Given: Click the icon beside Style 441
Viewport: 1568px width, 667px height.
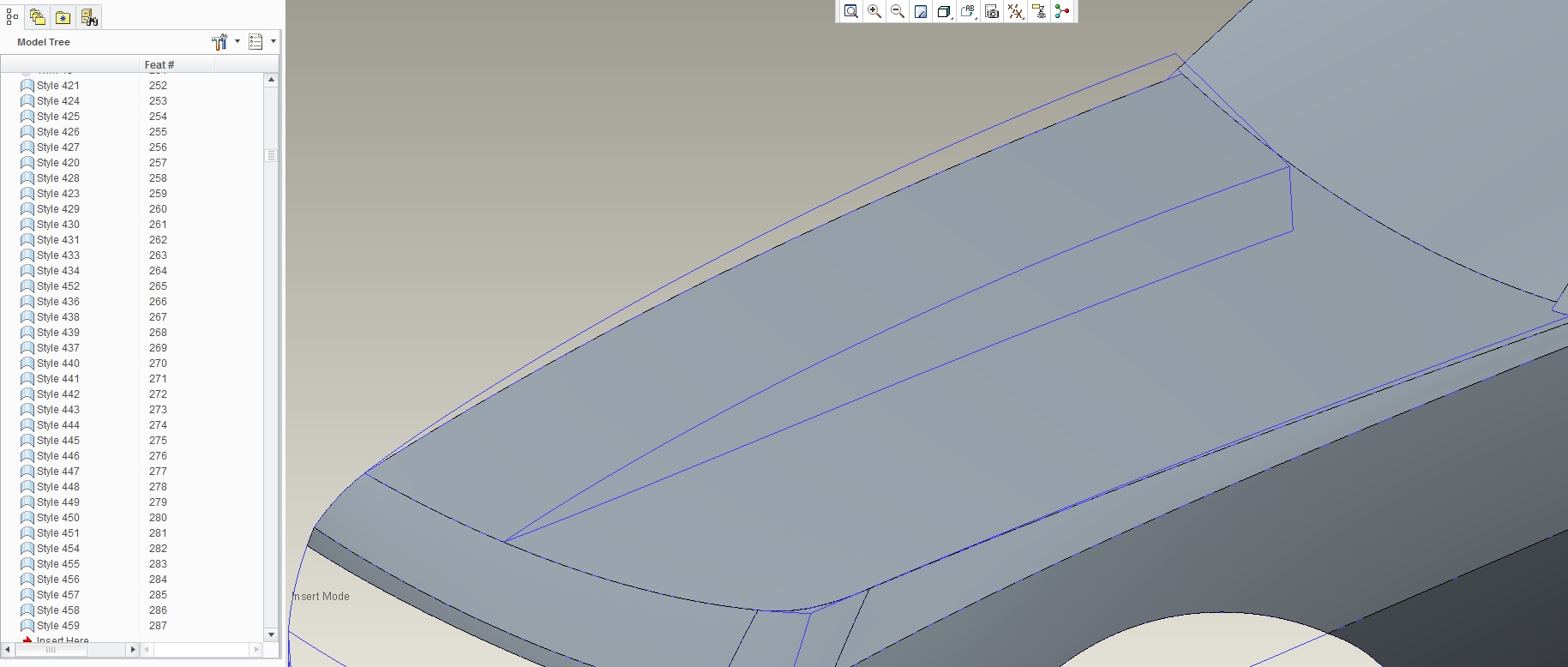Looking at the screenshot, I should pyautogui.click(x=27, y=379).
